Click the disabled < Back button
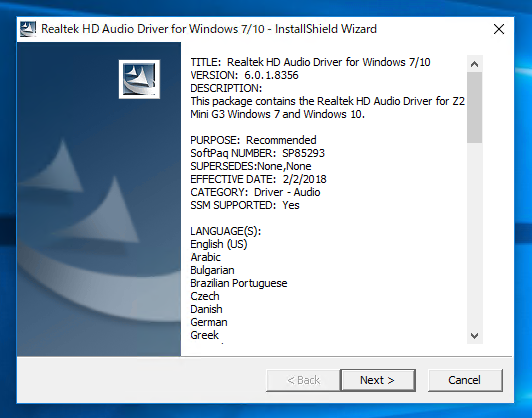This screenshot has width=532, height=418. [x=303, y=380]
